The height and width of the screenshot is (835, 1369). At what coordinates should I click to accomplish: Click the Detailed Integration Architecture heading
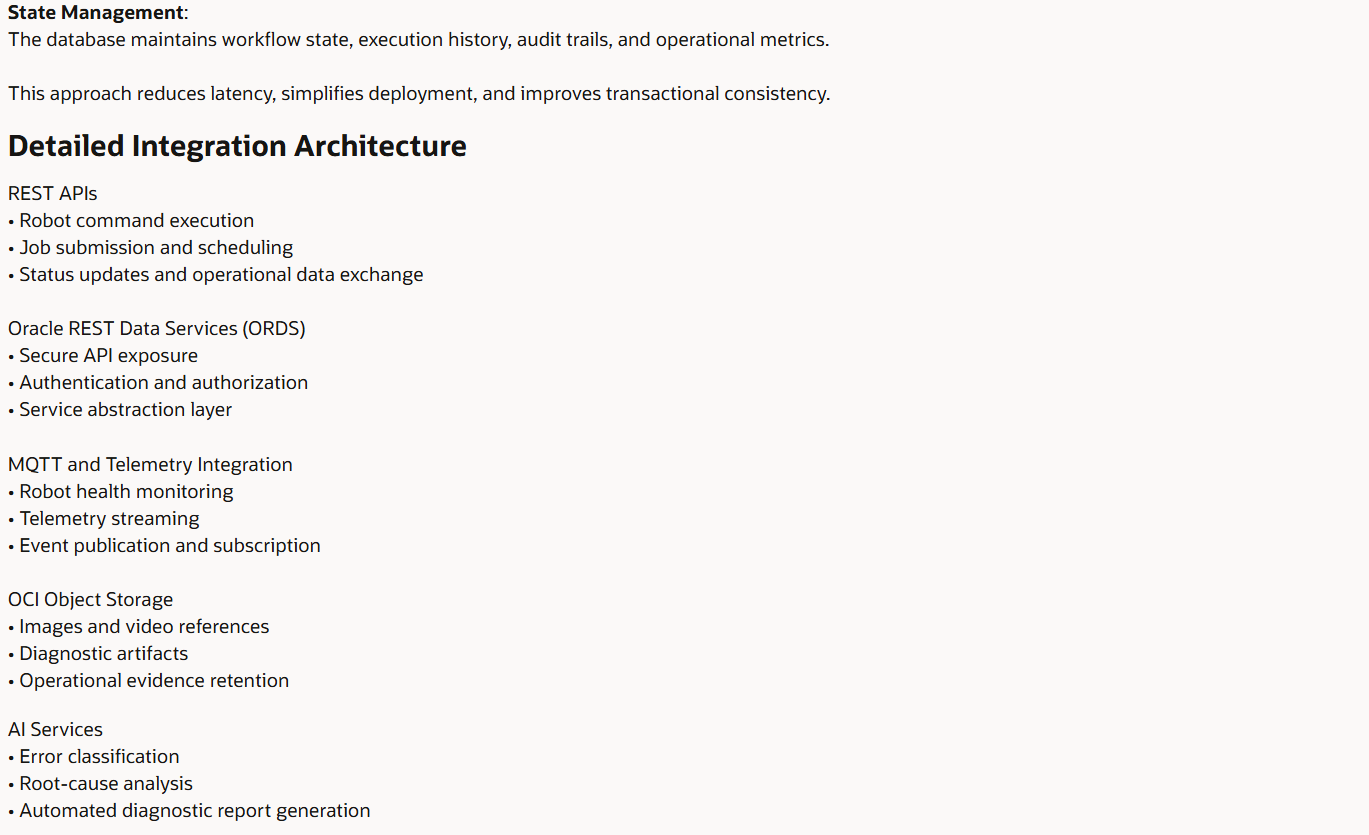click(x=237, y=146)
